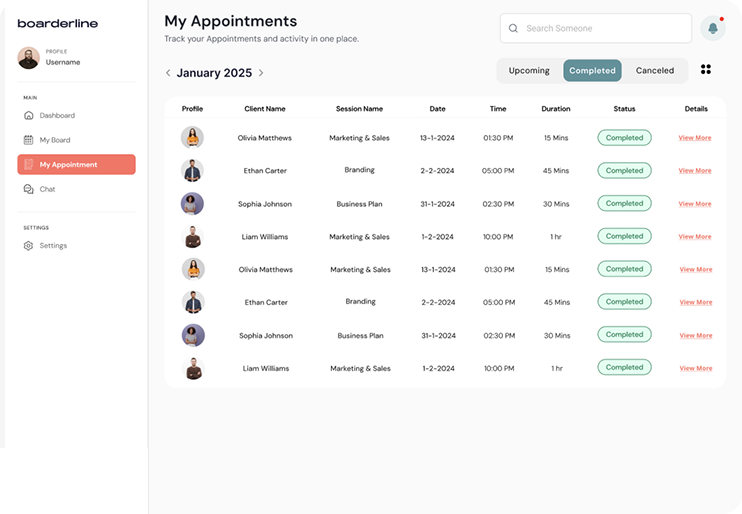Viewport: 742px width, 514px height.
Task: Click View More for first Olivia Matthews row
Action: tap(695, 138)
